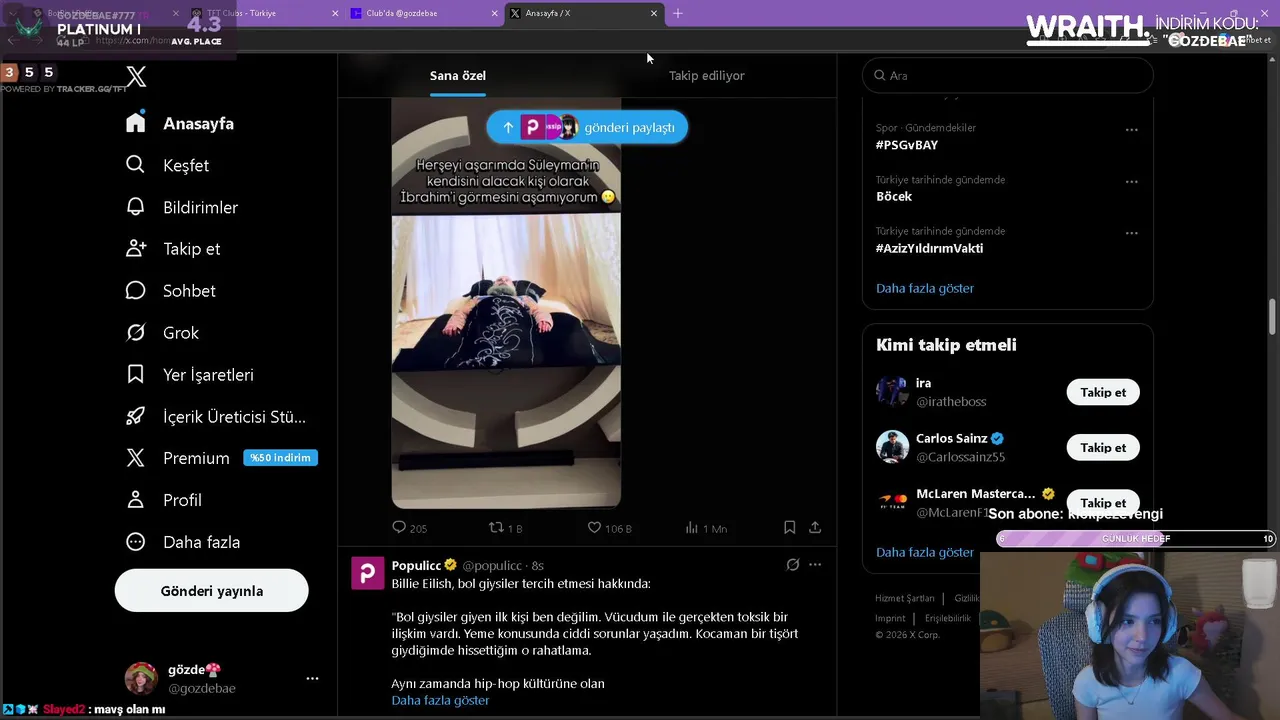This screenshot has width=1280, height=720.
Task: Open Carlos Sainz profile name
Action: point(952,438)
